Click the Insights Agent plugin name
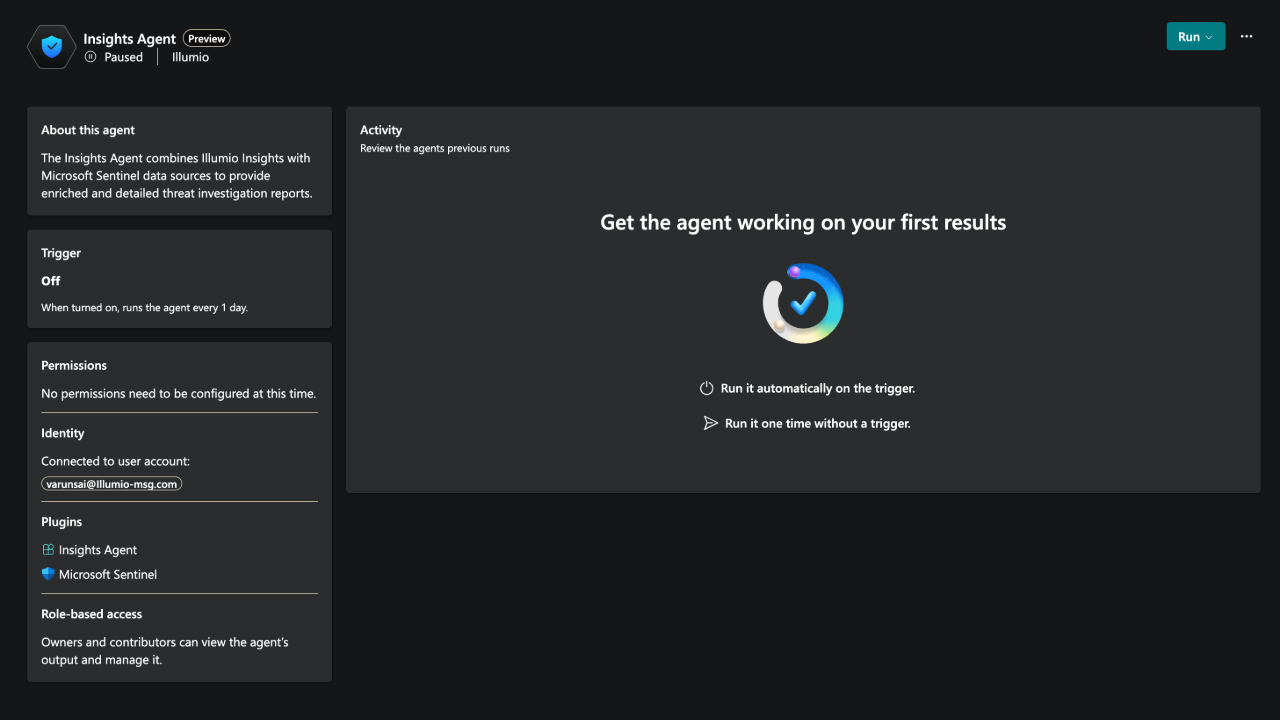The width and height of the screenshot is (1280, 720). click(x=98, y=550)
